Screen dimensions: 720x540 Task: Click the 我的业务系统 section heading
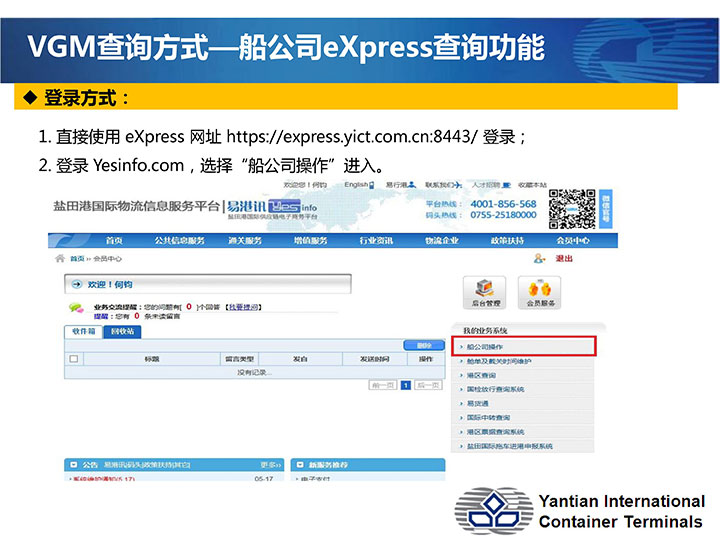tap(485, 330)
